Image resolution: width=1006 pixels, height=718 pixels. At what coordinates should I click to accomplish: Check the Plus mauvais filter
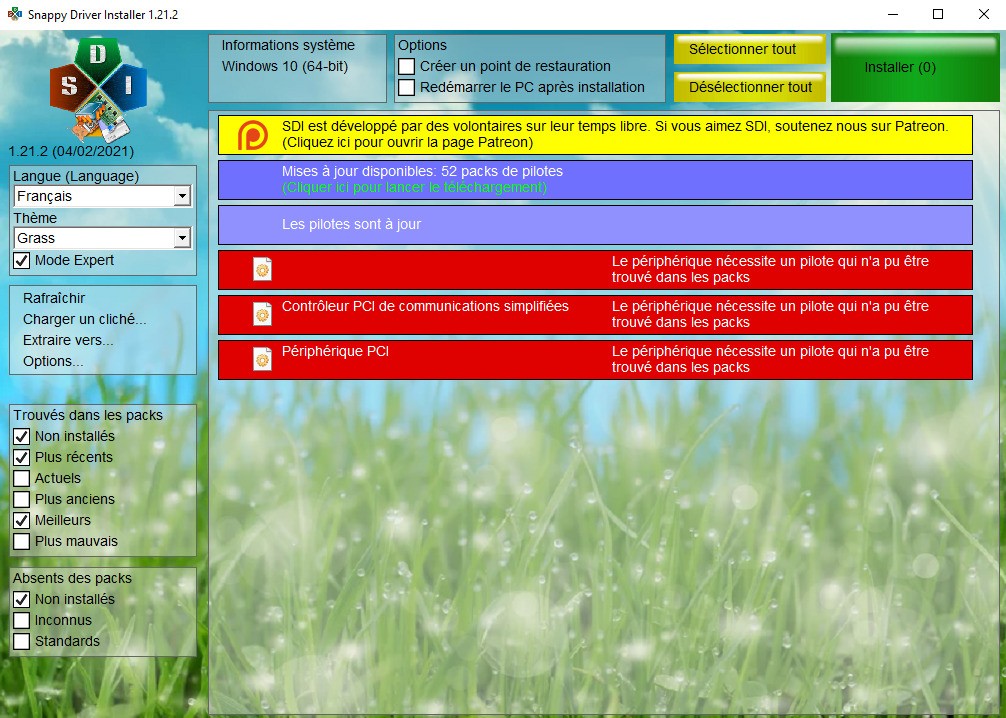point(22,542)
